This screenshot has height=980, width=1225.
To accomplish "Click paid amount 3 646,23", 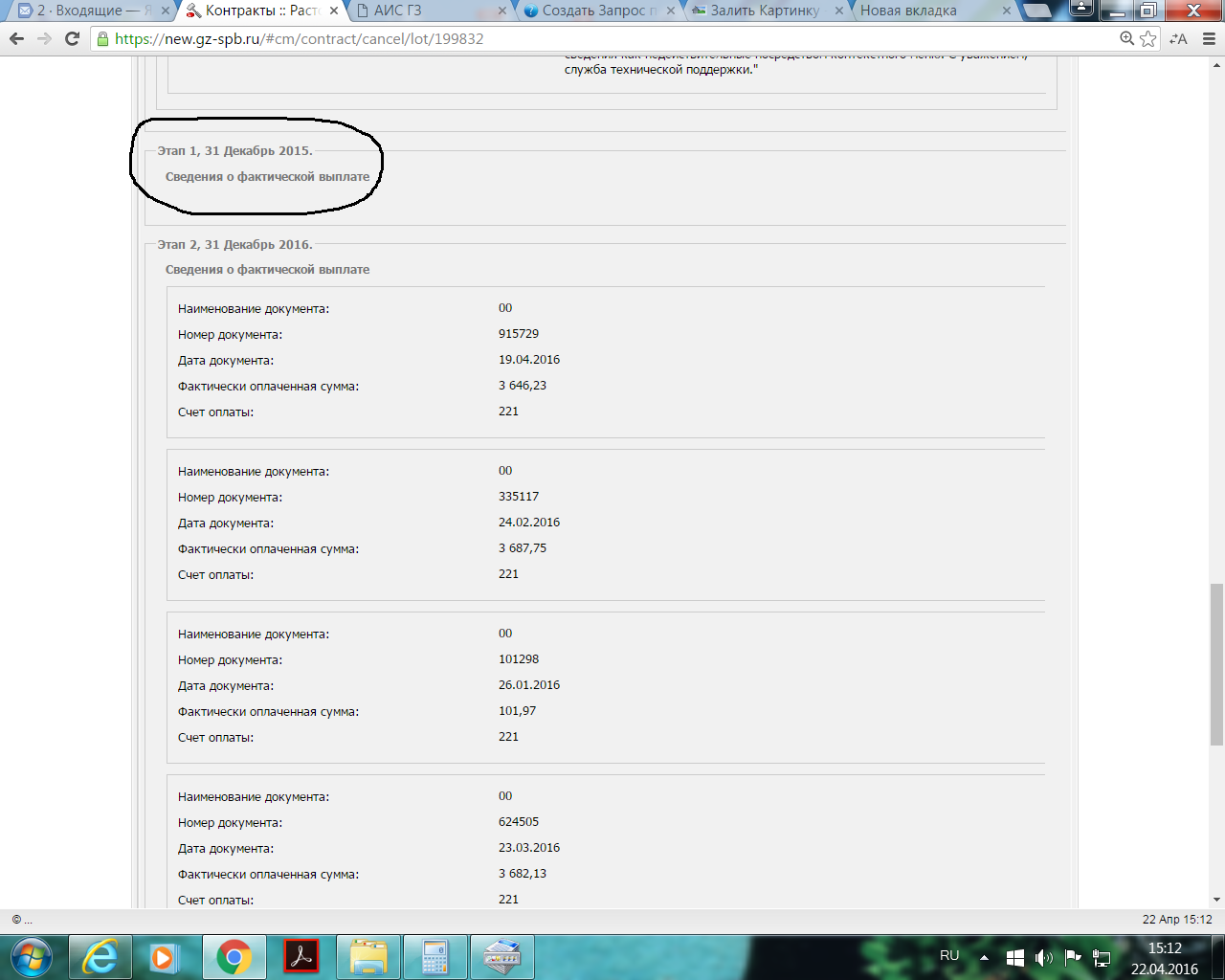I will [x=523, y=386].
